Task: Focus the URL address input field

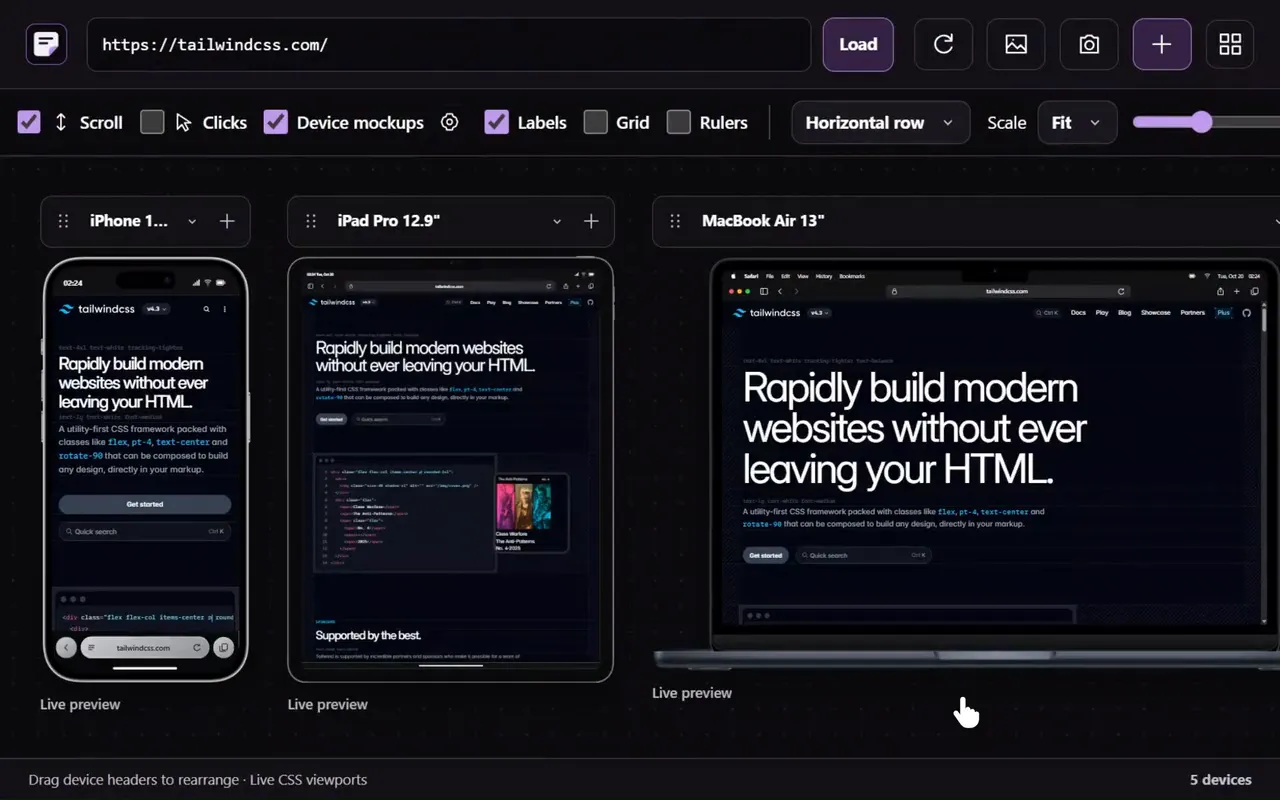Action: 449,44
